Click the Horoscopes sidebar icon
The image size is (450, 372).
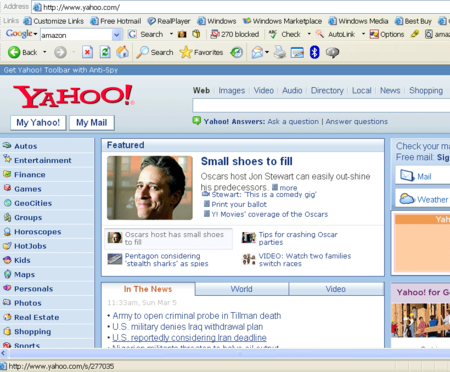click(x=7, y=231)
